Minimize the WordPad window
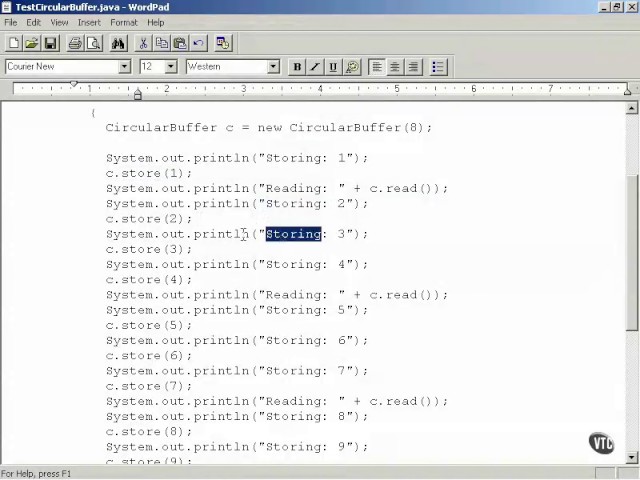 604,7
